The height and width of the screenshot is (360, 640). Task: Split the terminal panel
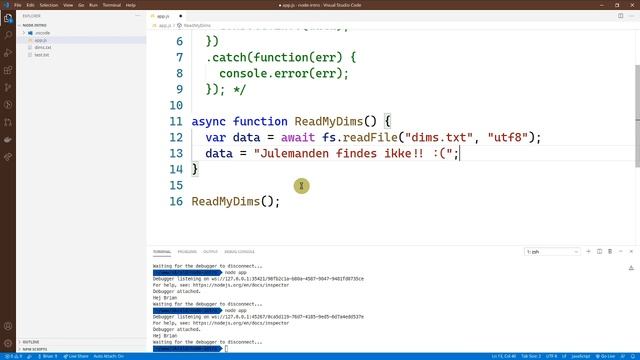point(599,251)
